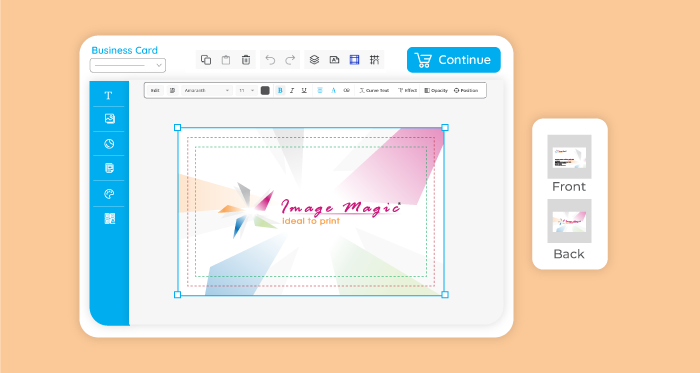Click the blue text alignment icon
The height and width of the screenshot is (373, 700).
pos(320,91)
